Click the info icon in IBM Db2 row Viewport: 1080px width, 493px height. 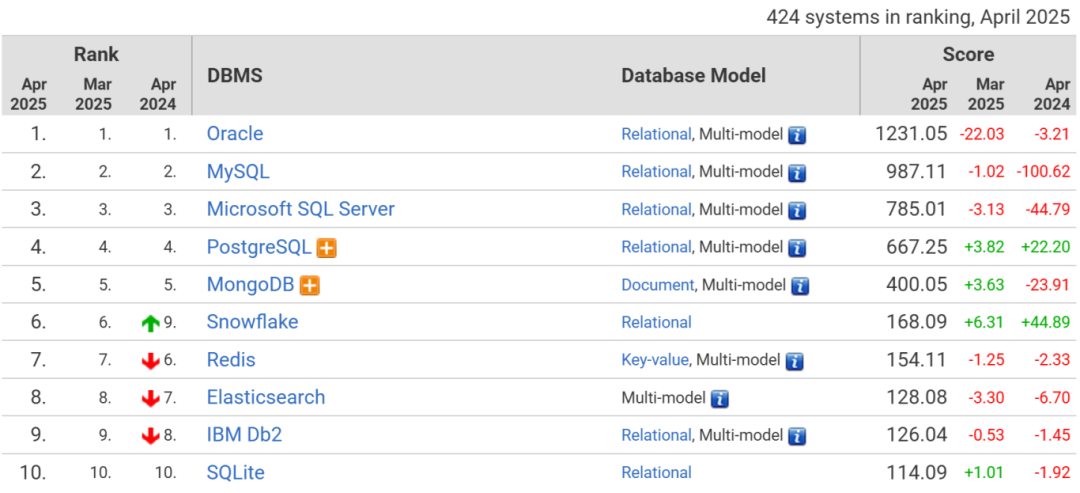pyautogui.click(x=797, y=436)
